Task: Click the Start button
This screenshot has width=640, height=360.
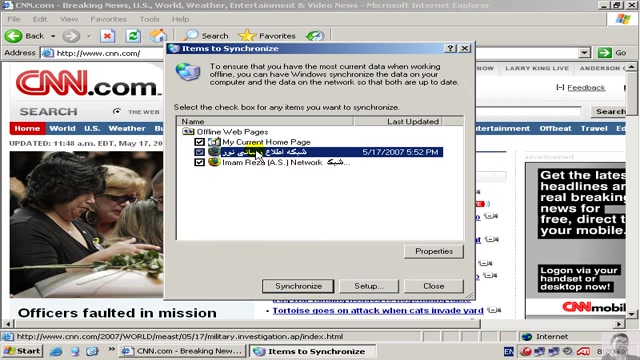Action: pos(22,351)
